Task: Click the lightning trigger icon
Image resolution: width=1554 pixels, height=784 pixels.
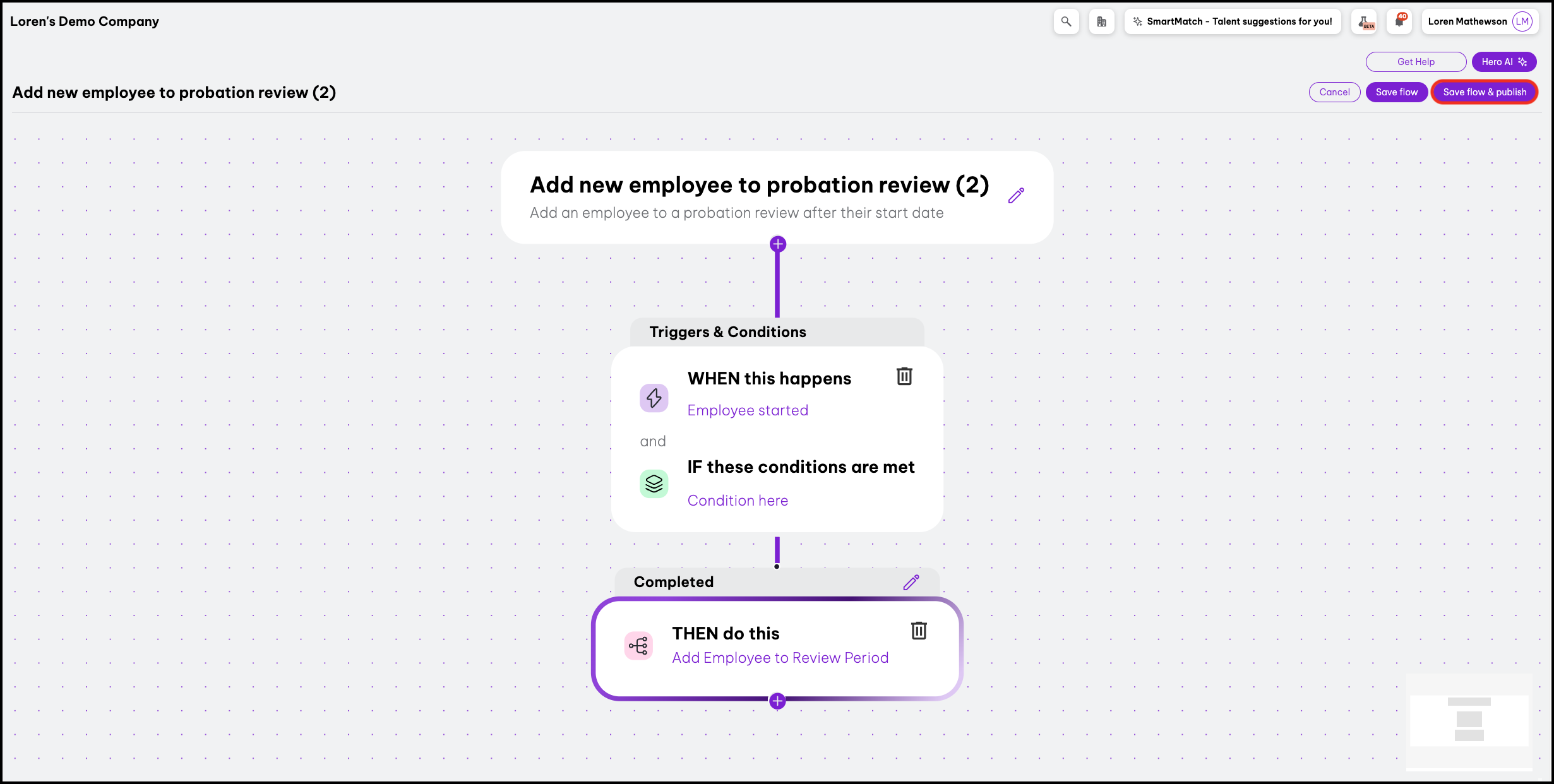Action: point(654,398)
